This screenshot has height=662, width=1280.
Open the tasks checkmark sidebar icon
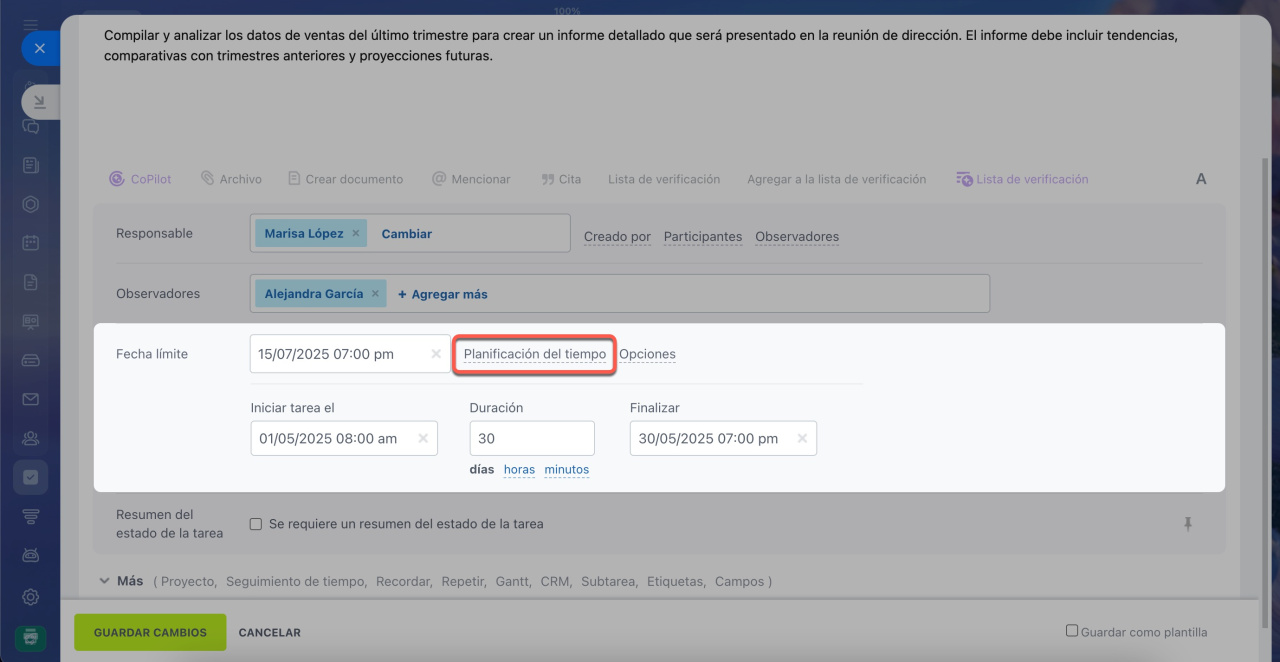31,477
